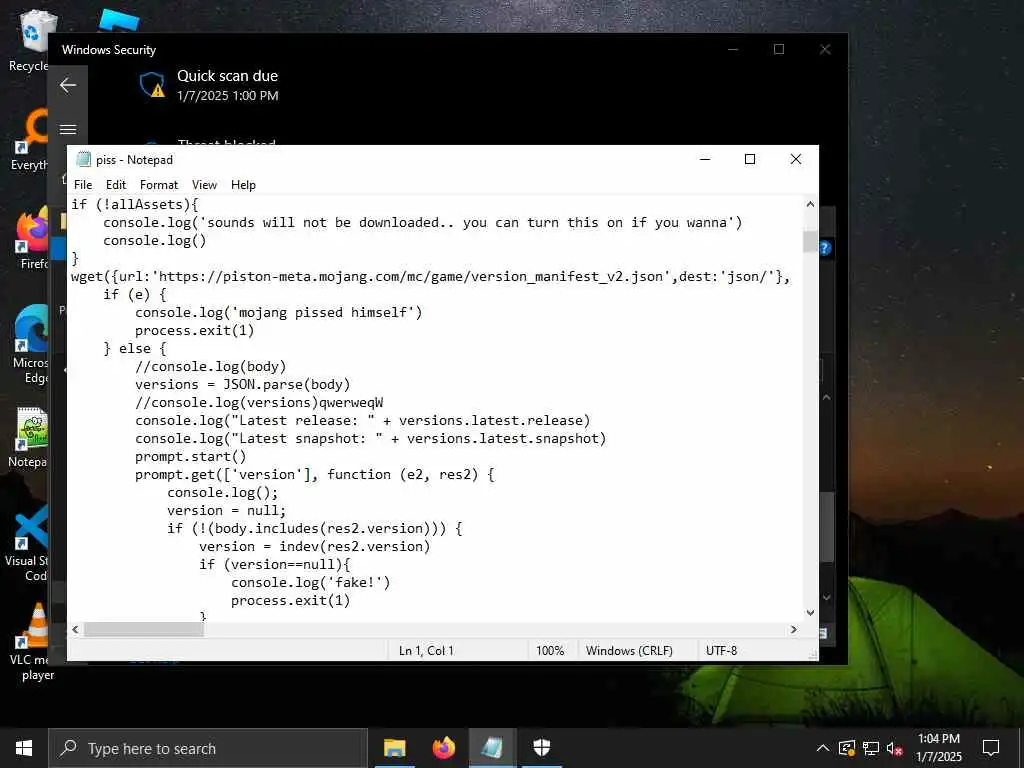The image size is (1024, 768).
Task: Click the Notepad vertical scrollbar down arrow
Action: (x=810, y=613)
